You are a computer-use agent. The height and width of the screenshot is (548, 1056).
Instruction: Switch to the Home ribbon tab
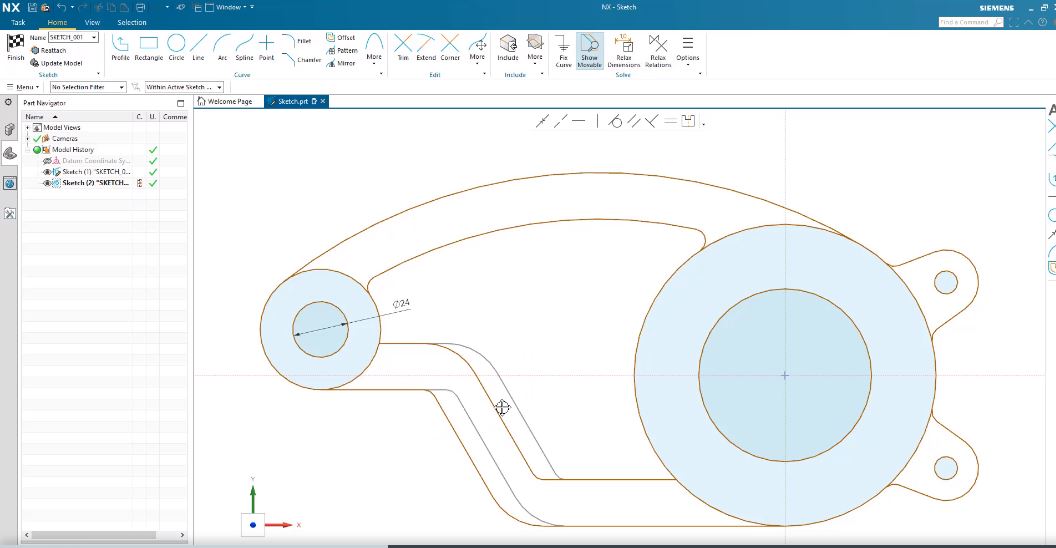tap(57, 22)
